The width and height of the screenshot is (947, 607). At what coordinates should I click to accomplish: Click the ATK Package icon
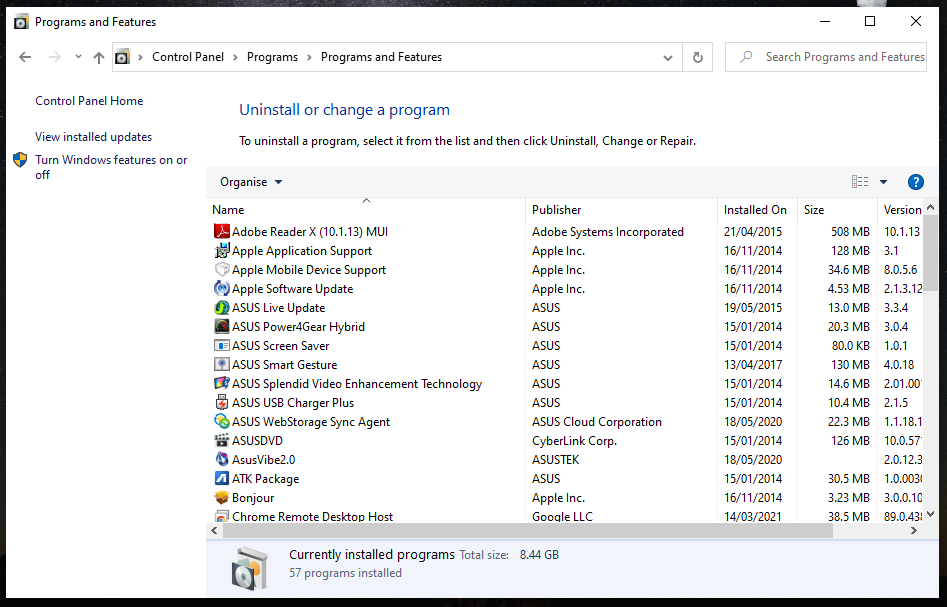[222, 478]
